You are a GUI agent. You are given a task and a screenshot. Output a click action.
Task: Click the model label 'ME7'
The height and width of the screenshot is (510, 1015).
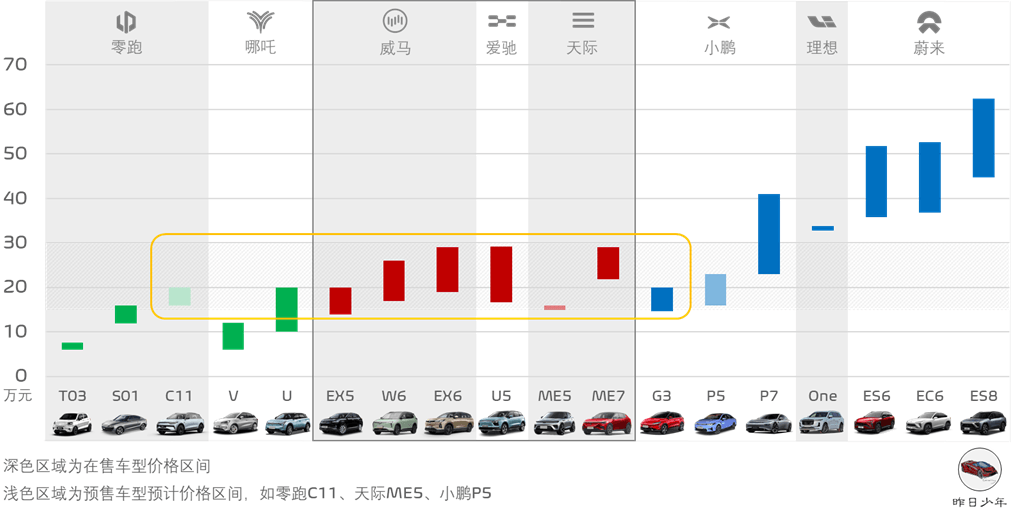608,396
